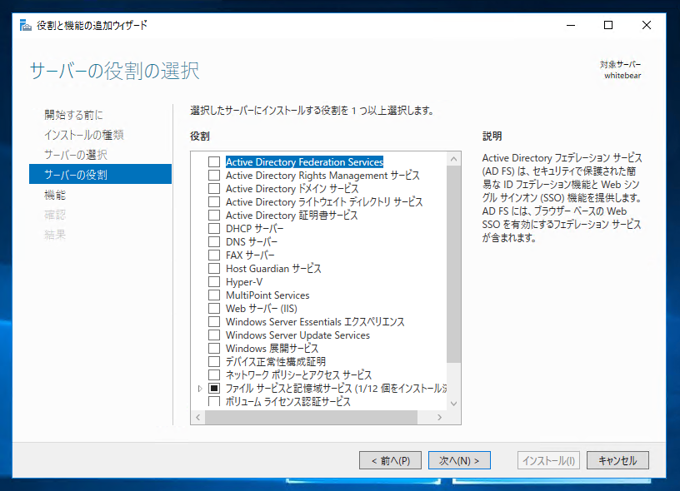Select DHCP サーバー label text
Image resolution: width=680 pixels, height=491 pixels.
coord(255,229)
